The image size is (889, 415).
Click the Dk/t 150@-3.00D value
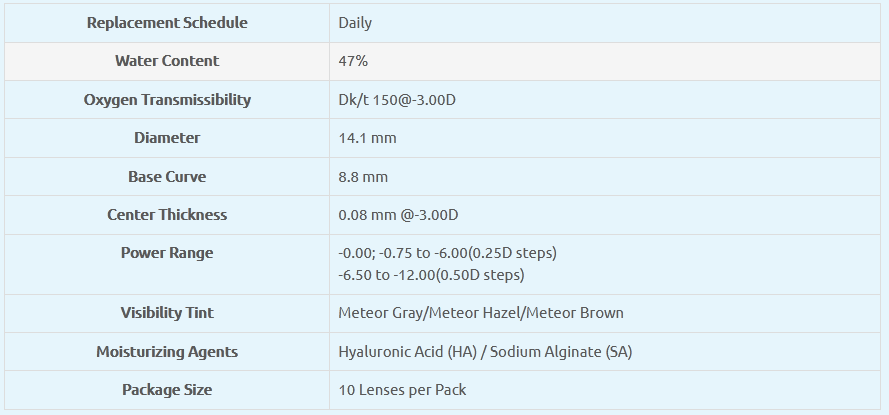coord(397,100)
